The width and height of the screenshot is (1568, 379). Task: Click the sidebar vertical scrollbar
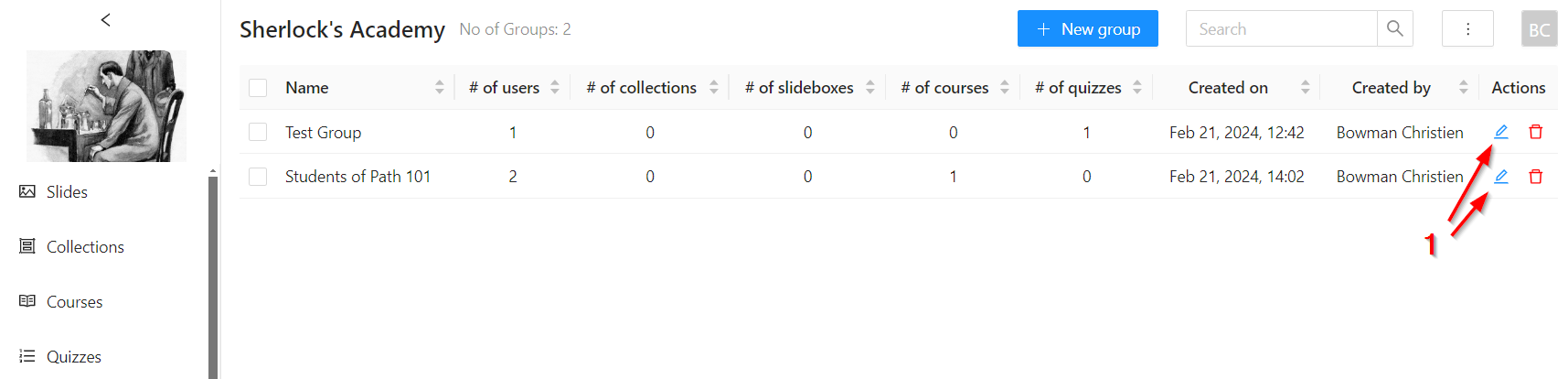point(213,275)
